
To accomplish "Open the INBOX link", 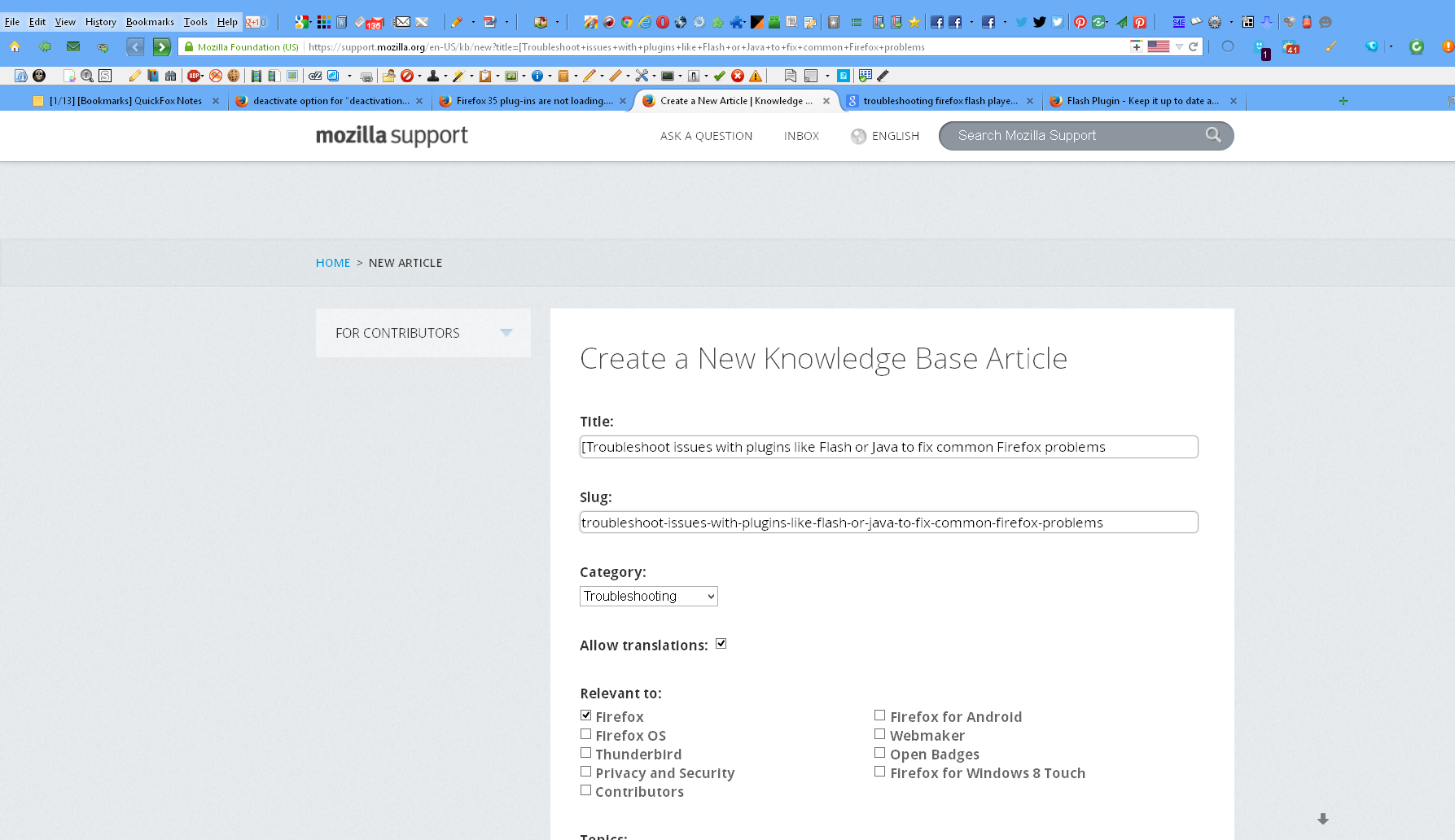I will [801, 136].
